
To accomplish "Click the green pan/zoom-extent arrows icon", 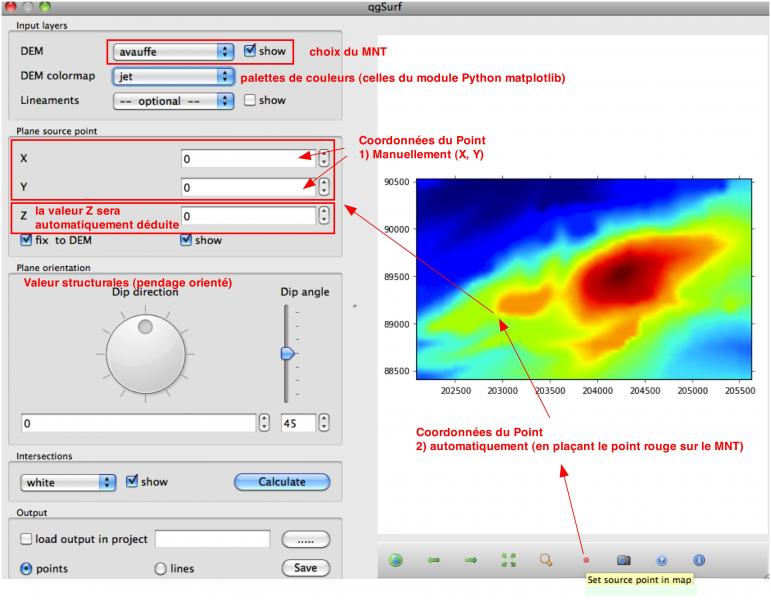I will [x=509, y=560].
